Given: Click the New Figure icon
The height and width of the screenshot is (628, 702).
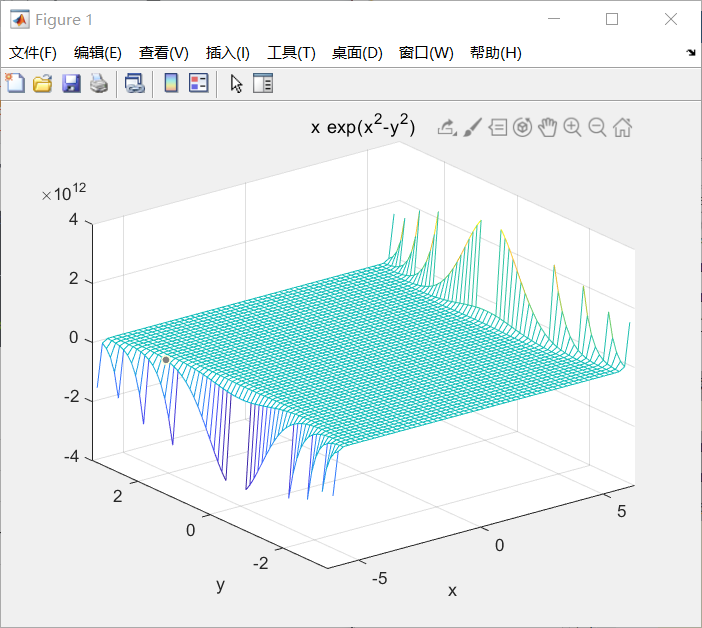Looking at the screenshot, I should [15, 83].
